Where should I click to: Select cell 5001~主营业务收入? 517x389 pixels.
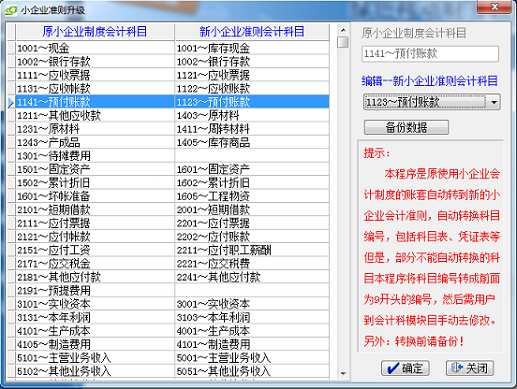252,358
